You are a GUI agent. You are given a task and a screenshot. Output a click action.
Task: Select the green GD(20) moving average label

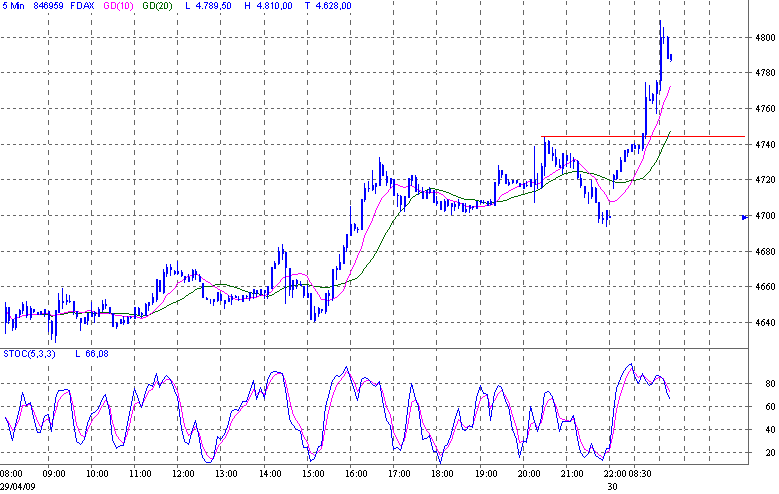coord(157,6)
